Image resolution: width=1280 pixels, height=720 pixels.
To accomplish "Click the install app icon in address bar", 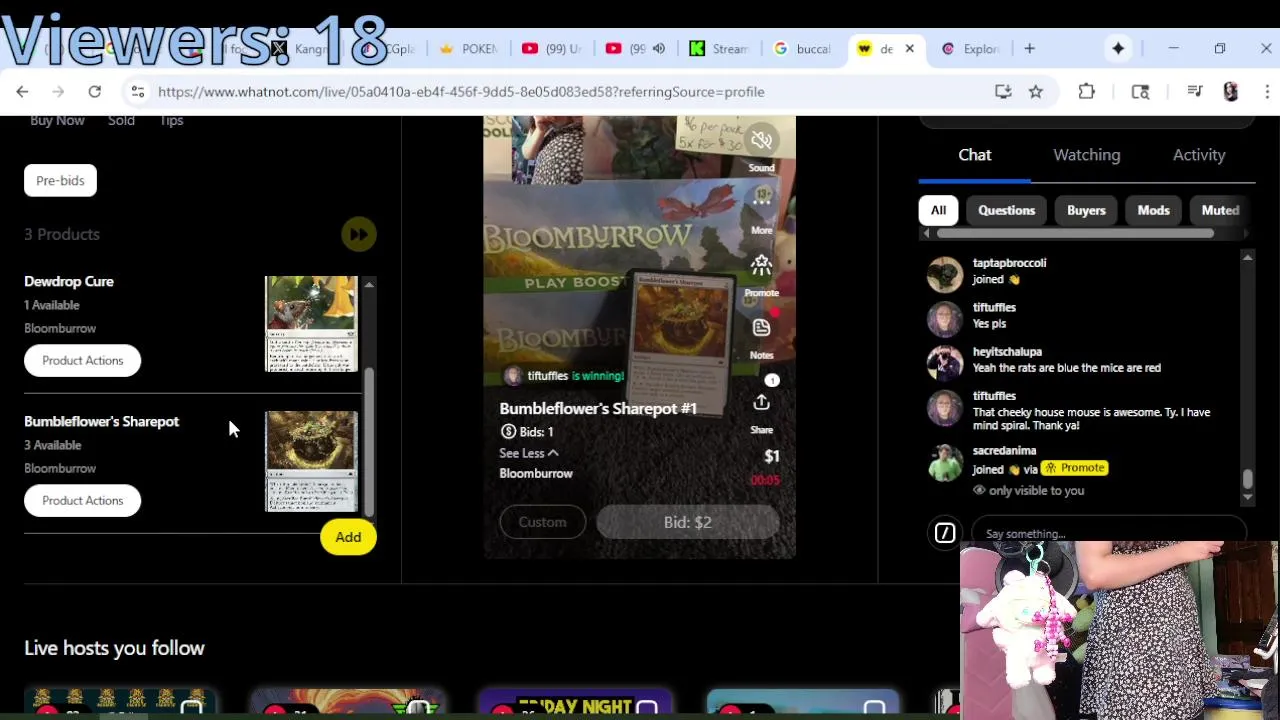I will [1003, 92].
